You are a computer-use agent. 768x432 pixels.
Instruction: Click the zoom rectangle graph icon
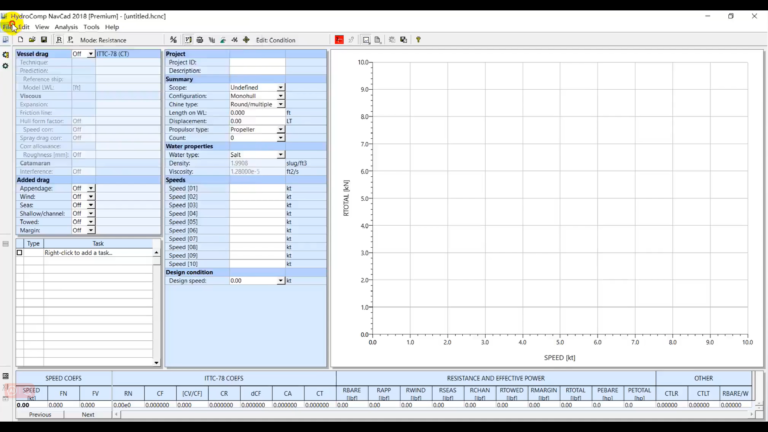pos(366,40)
